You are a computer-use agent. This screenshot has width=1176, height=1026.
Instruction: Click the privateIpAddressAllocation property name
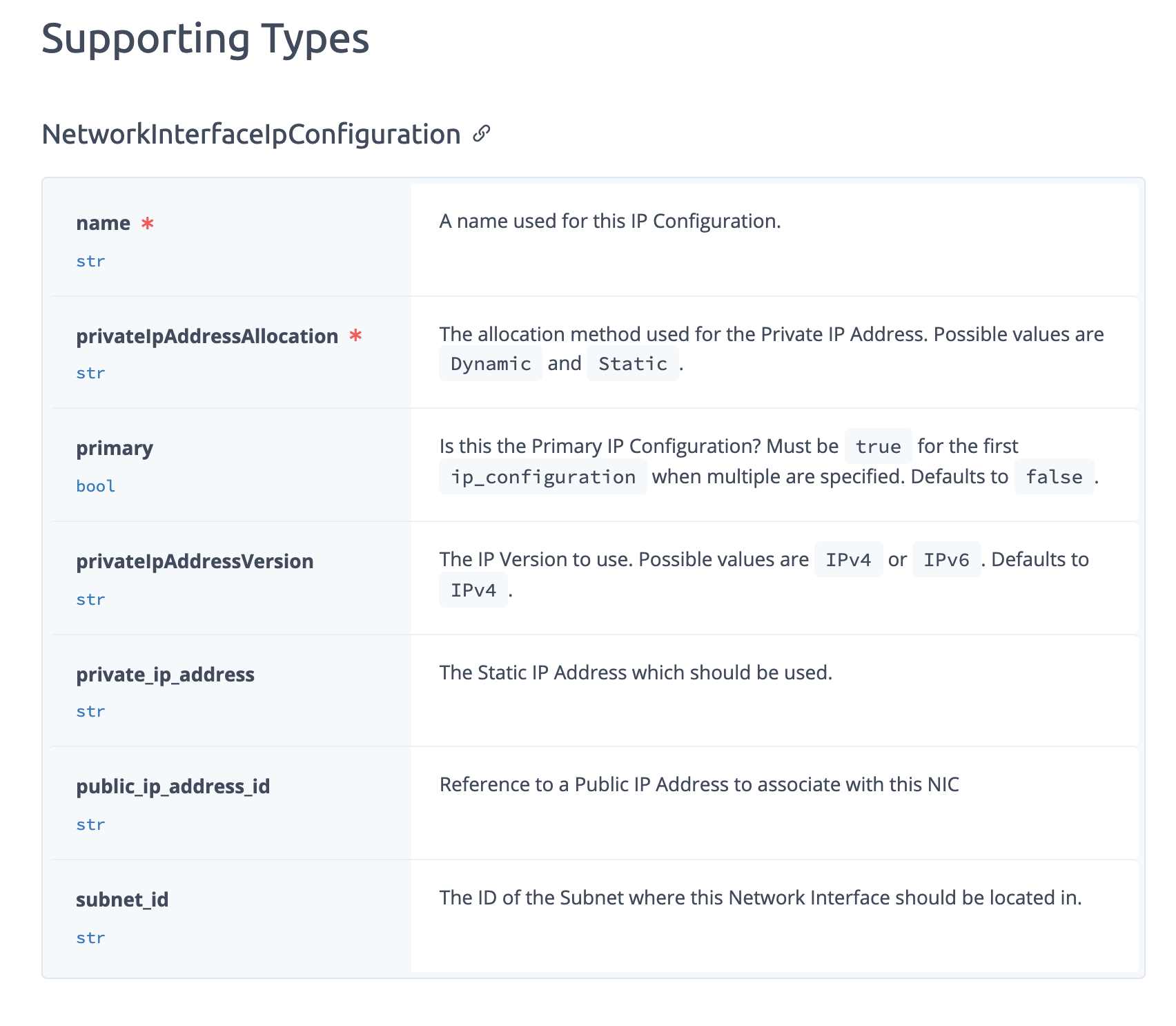coord(207,336)
